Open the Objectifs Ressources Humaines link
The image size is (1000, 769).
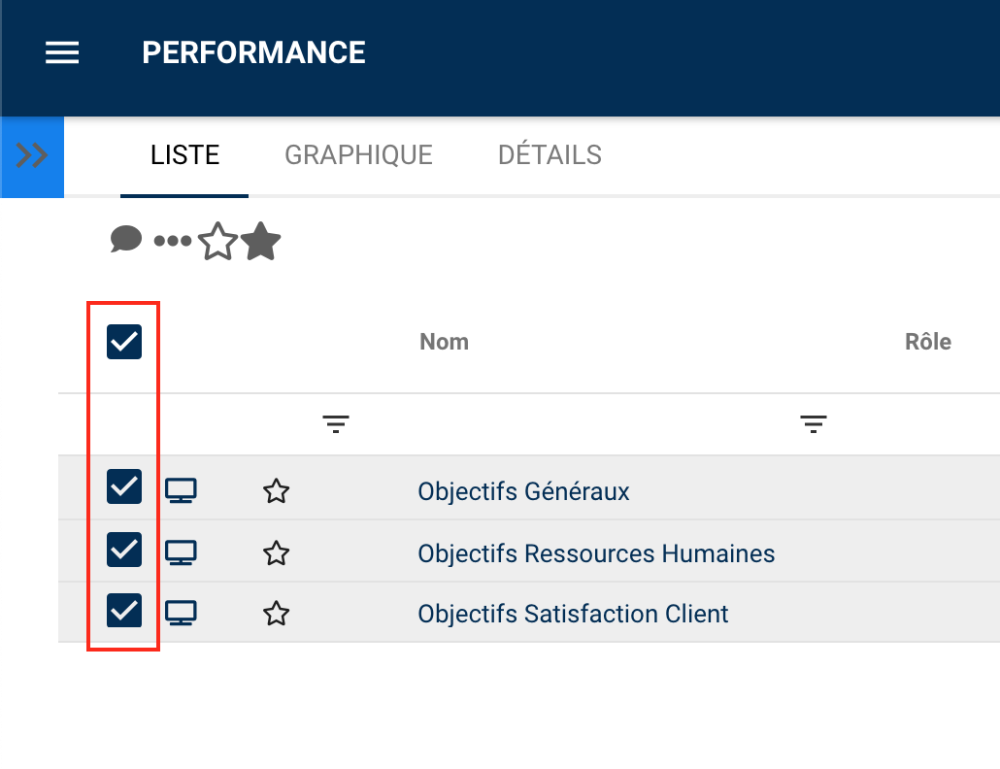click(596, 553)
